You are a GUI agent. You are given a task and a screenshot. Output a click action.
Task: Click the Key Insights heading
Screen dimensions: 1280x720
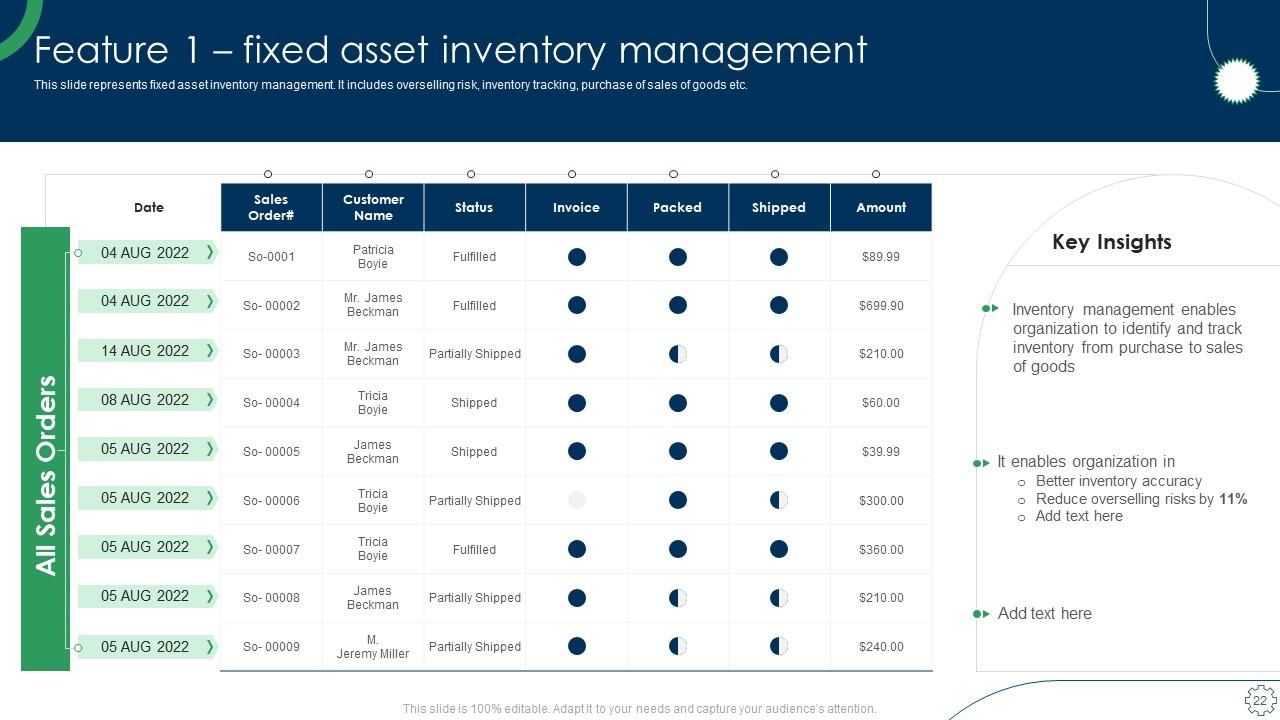point(1111,242)
